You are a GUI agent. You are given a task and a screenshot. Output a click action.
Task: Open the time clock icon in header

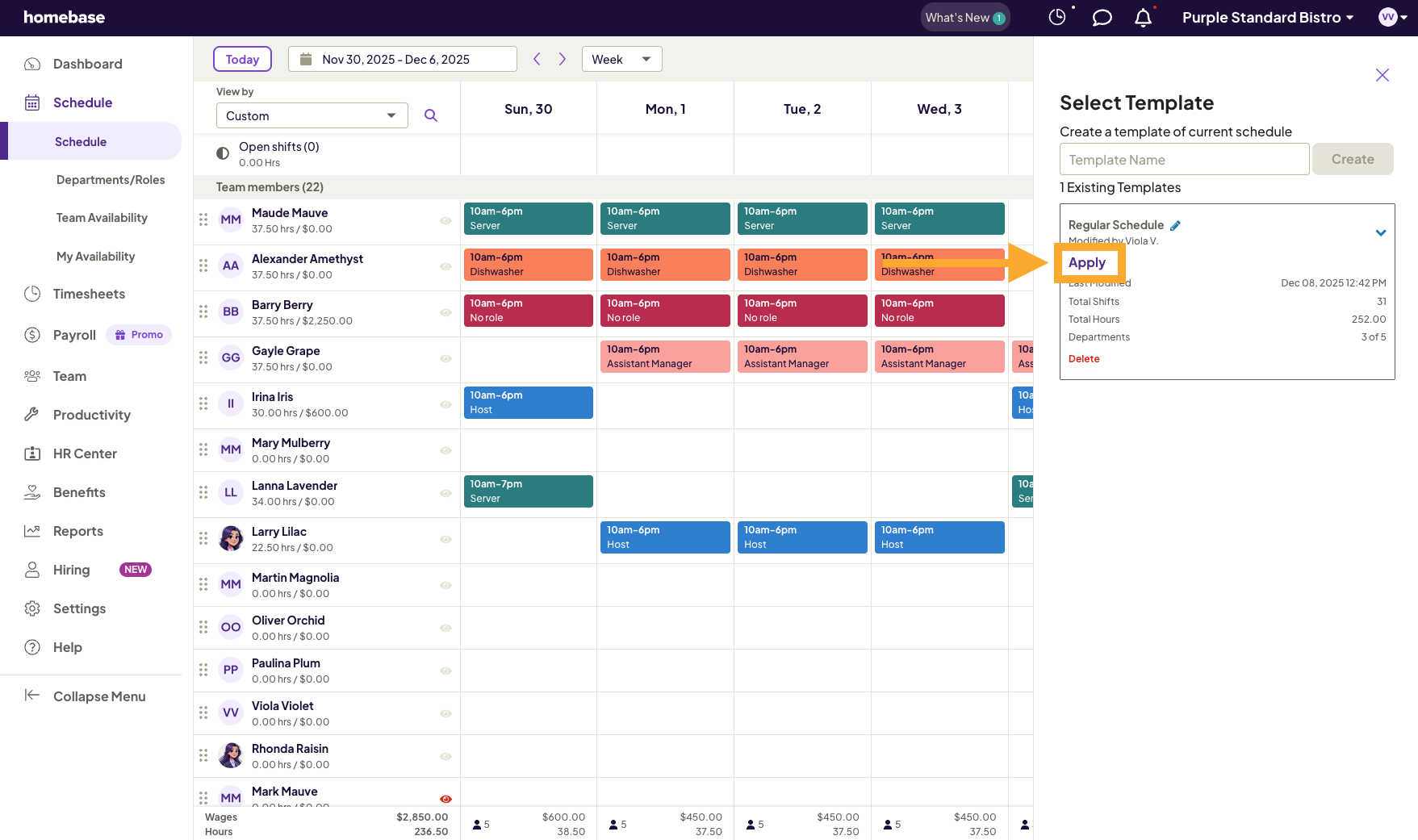point(1057,17)
